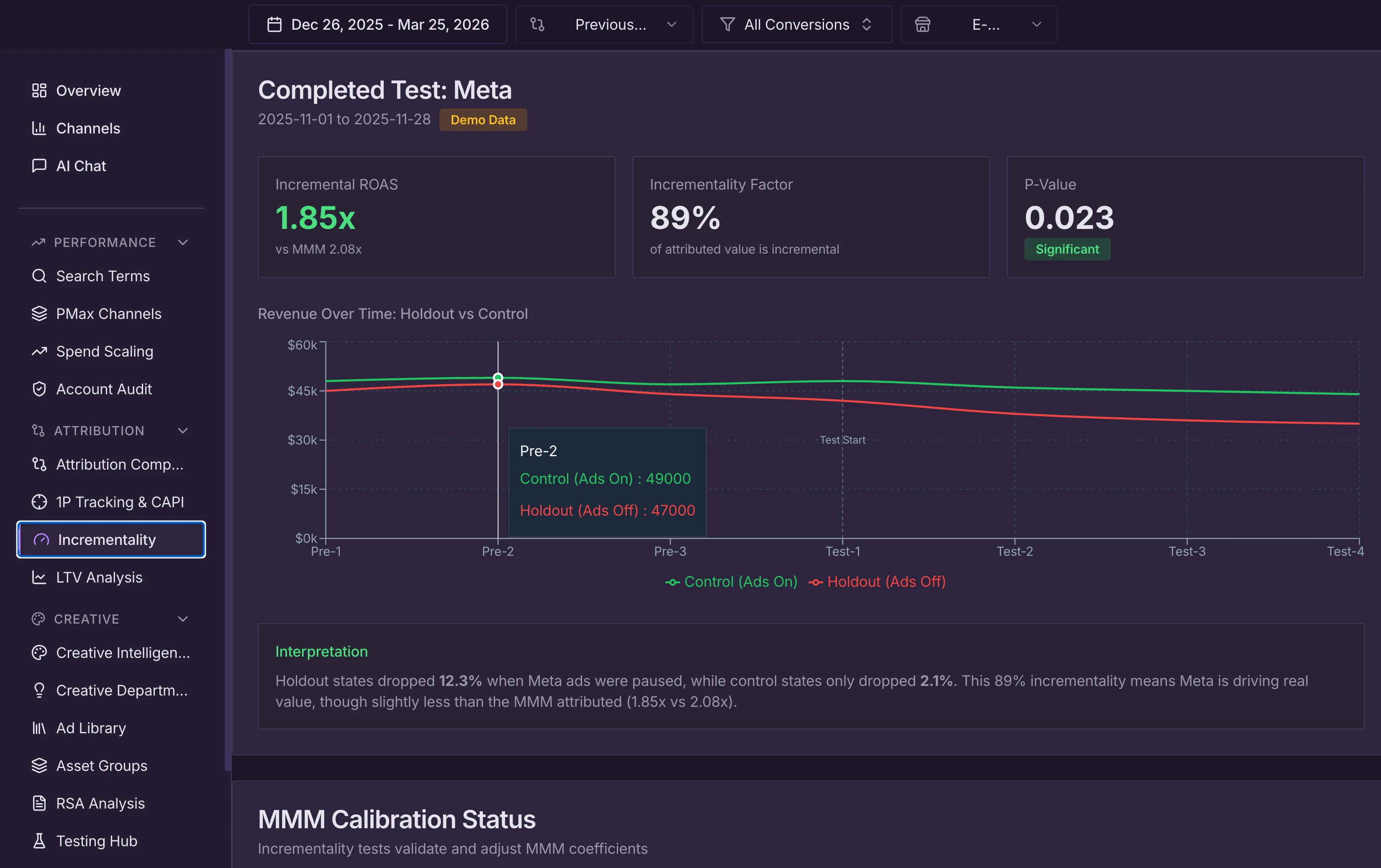Click the AI Chat speech bubble icon
This screenshot has width=1381, height=868.
click(x=39, y=166)
